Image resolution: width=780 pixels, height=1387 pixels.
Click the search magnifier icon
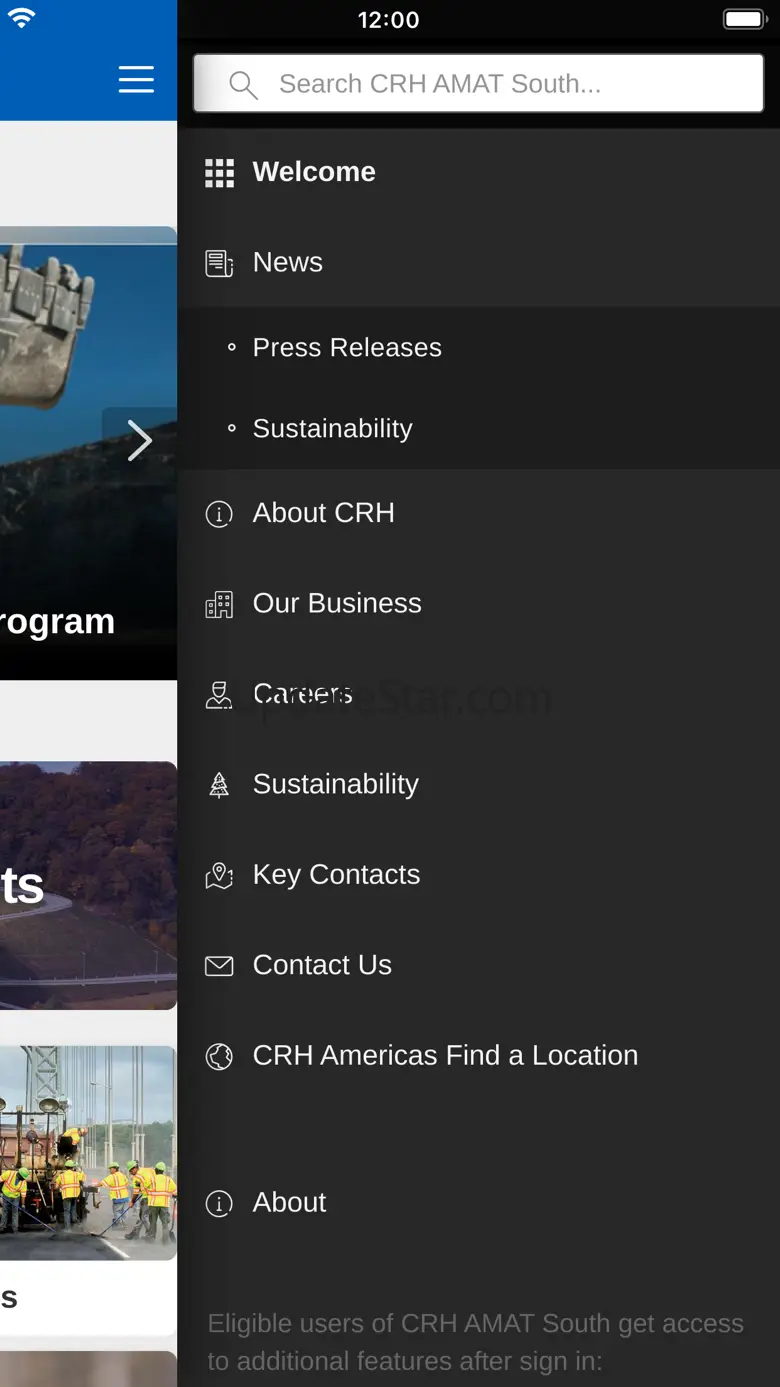pos(243,85)
